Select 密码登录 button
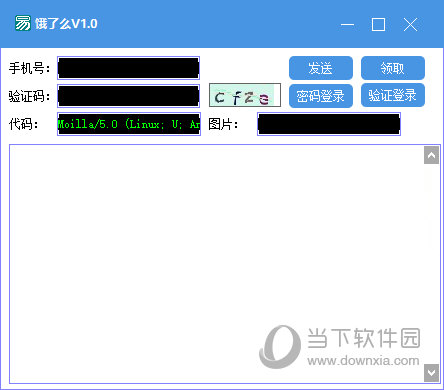This screenshot has height=390, width=444. pos(321,96)
